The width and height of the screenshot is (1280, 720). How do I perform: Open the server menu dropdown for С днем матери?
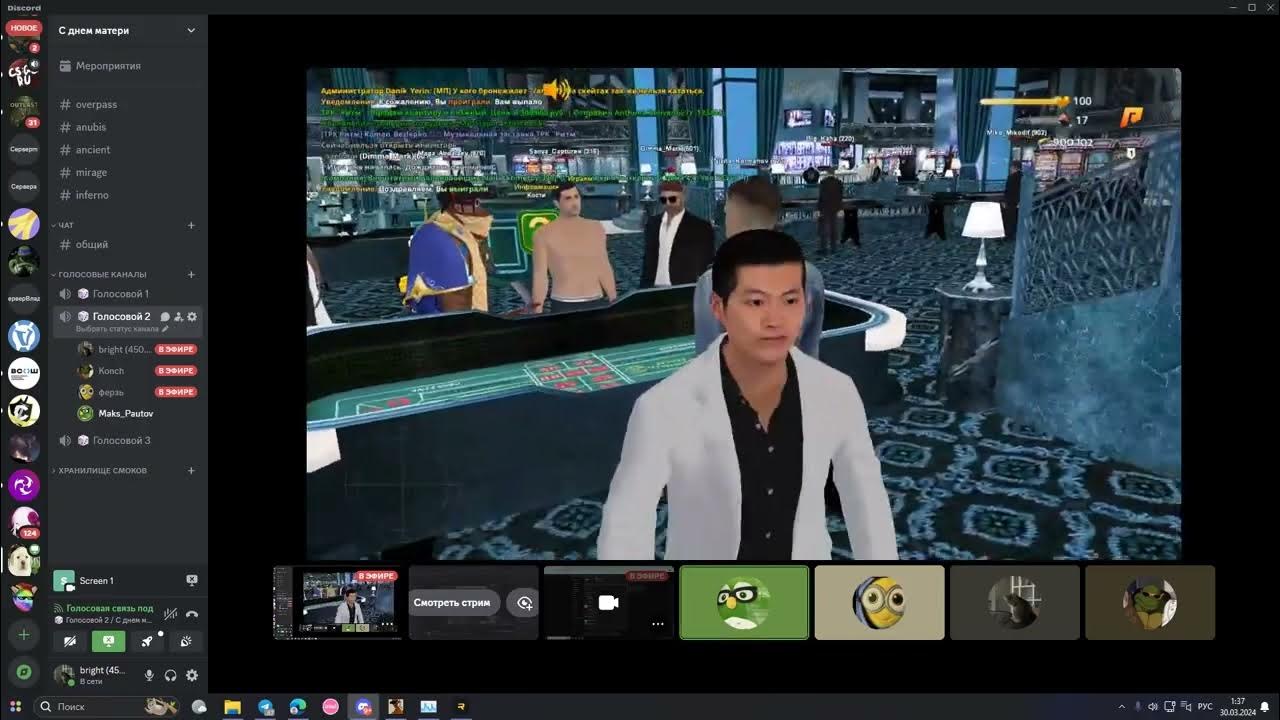coord(191,30)
